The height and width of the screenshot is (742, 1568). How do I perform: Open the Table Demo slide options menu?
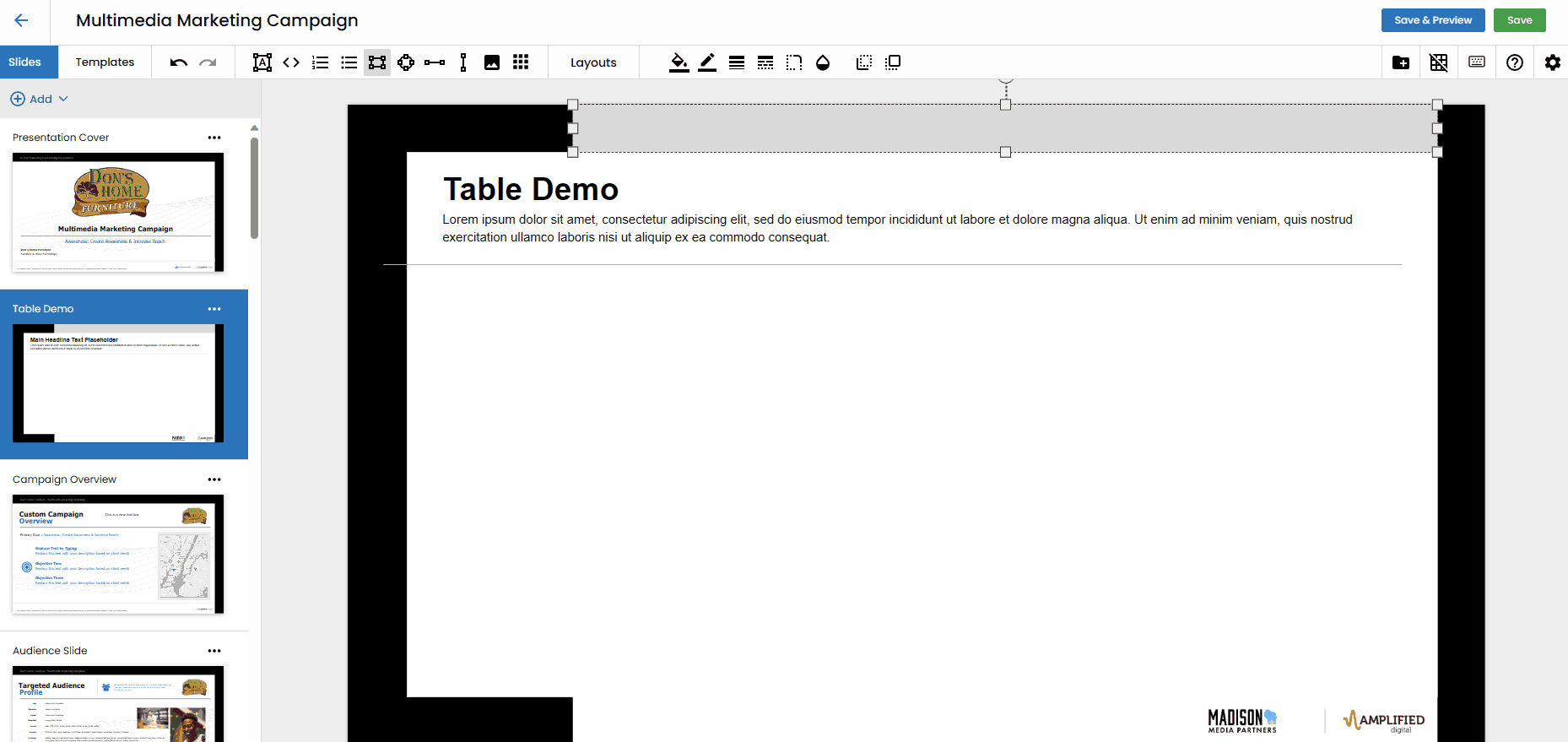pos(214,309)
